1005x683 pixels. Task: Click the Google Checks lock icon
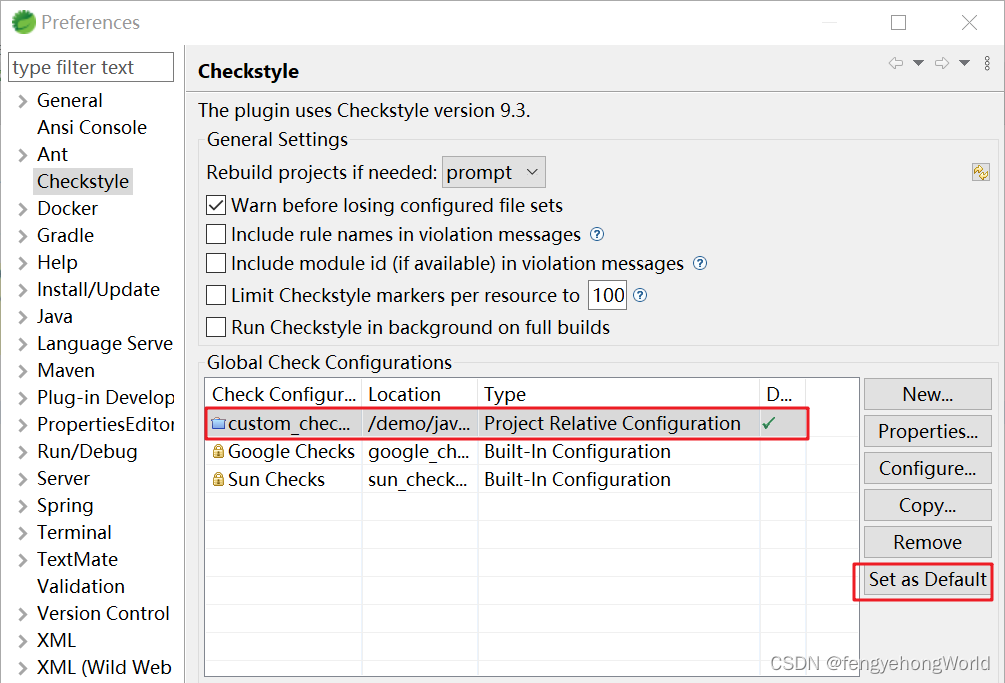coord(219,452)
